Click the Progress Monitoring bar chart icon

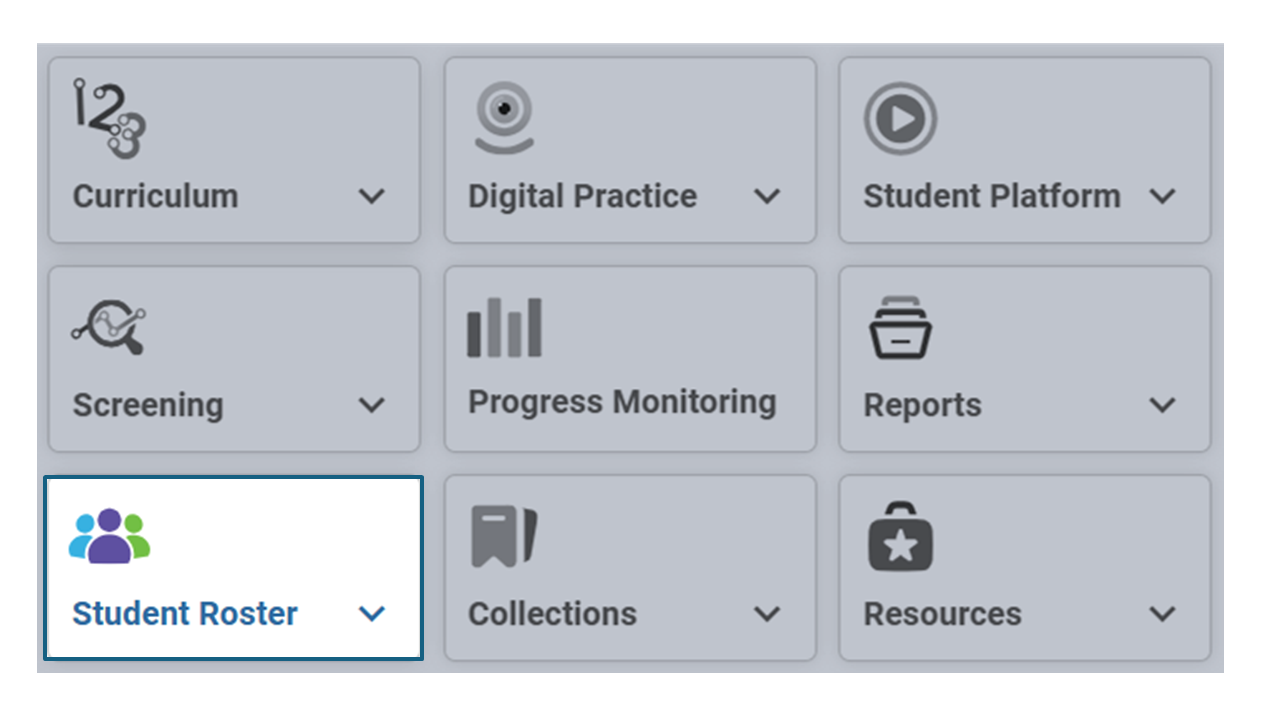coord(505,327)
